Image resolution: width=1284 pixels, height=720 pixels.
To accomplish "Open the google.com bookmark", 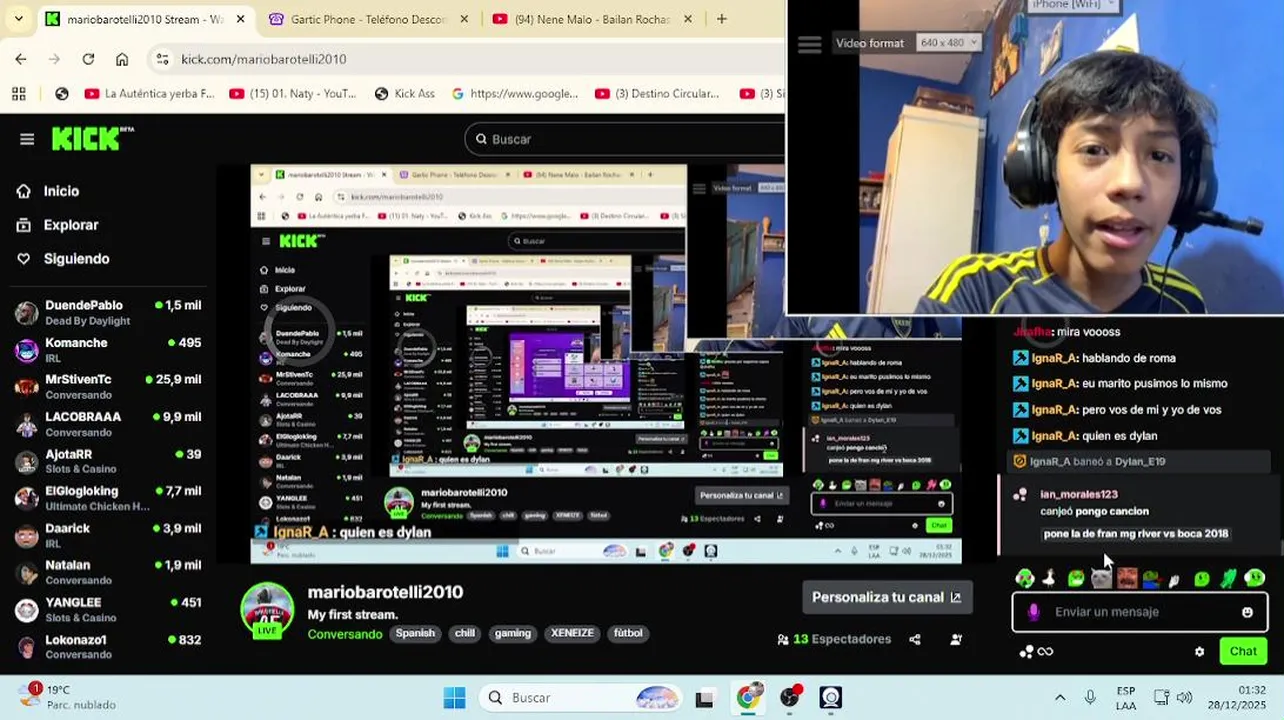I will coord(515,94).
